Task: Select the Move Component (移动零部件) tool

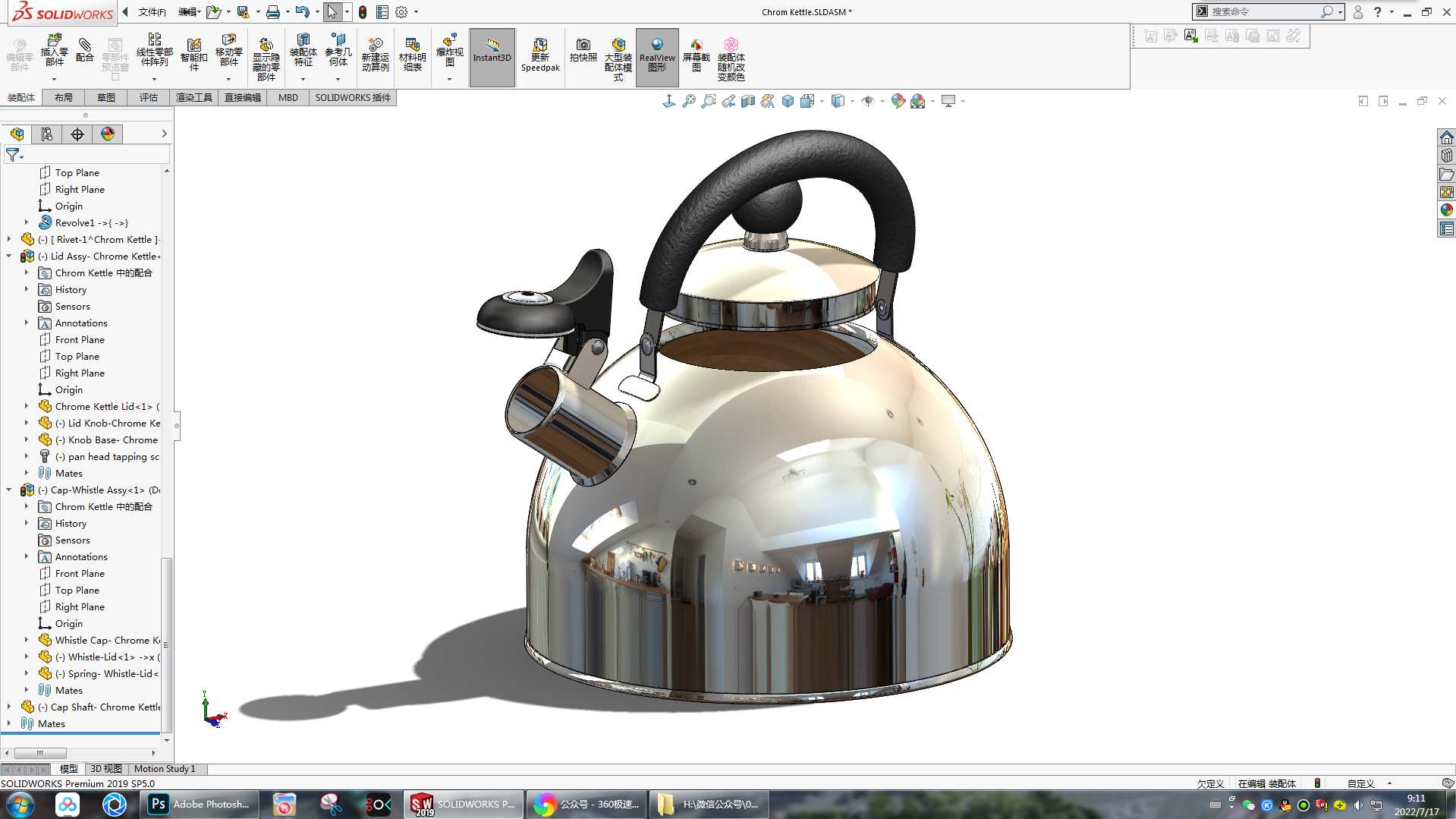Action: [x=228, y=50]
